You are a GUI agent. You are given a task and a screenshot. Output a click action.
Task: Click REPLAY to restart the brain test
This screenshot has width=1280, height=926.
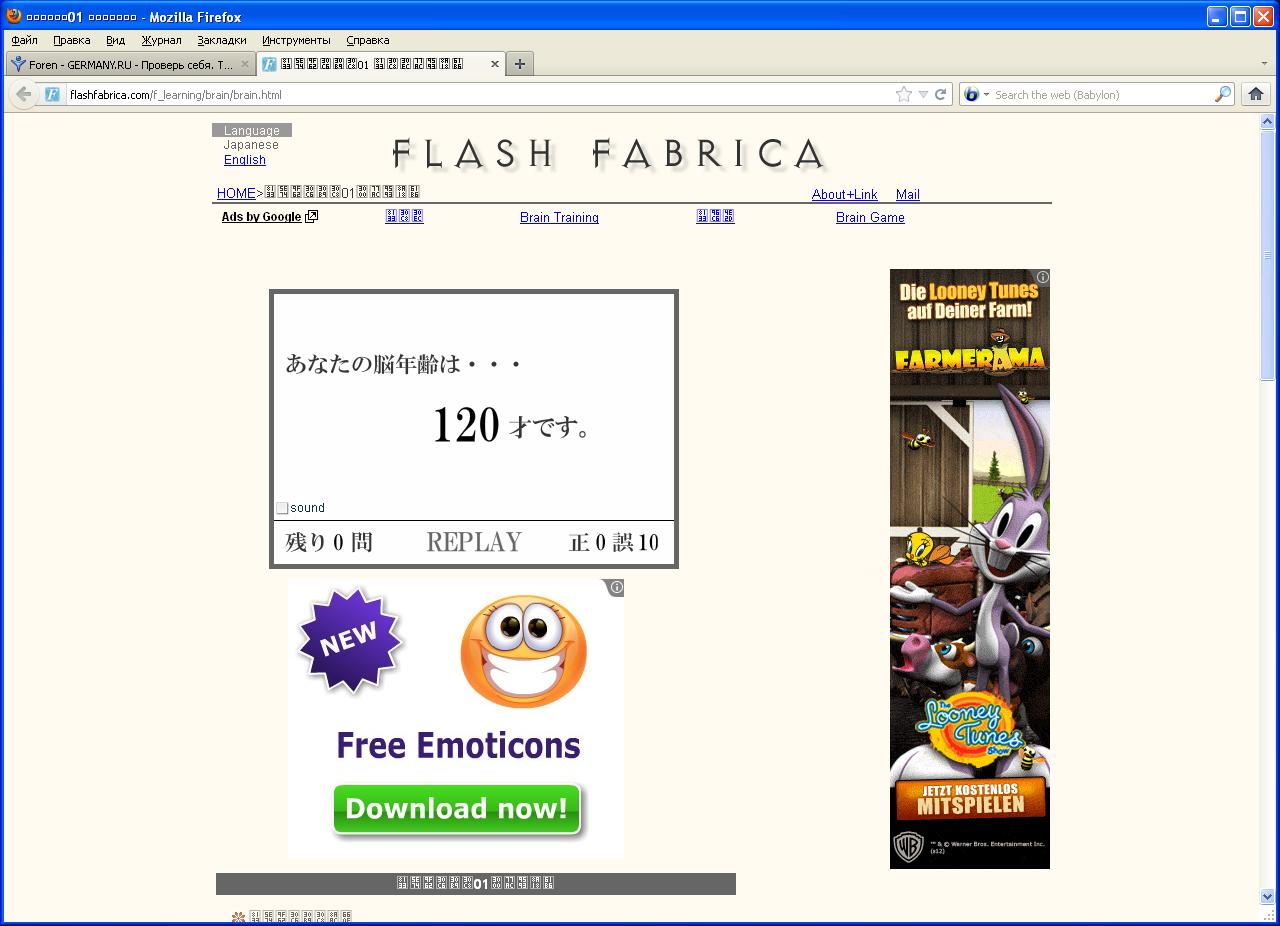473,542
